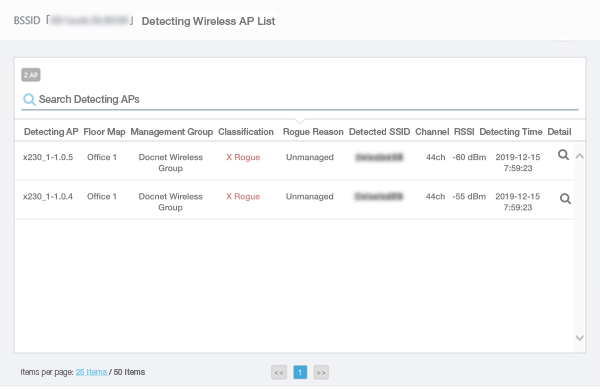The width and height of the screenshot is (600, 389).
Task: Click scroll down arrow in list scrollbar
Action: pos(580,338)
